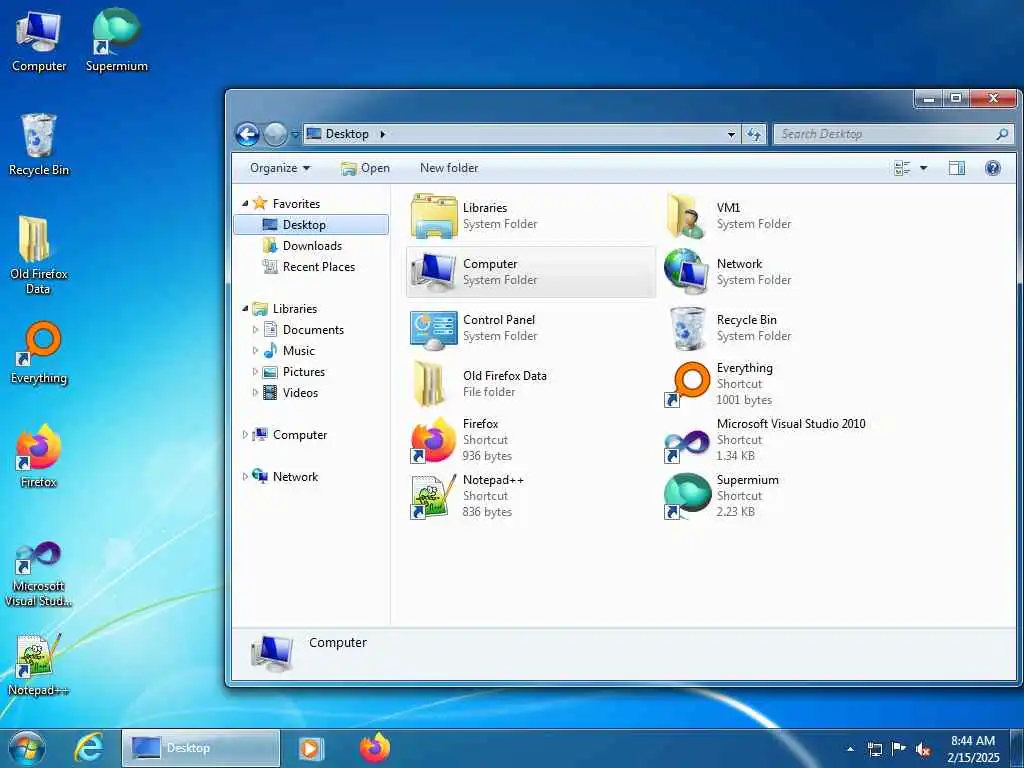
Task: Expand the Pictures library node
Action: coord(255,372)
